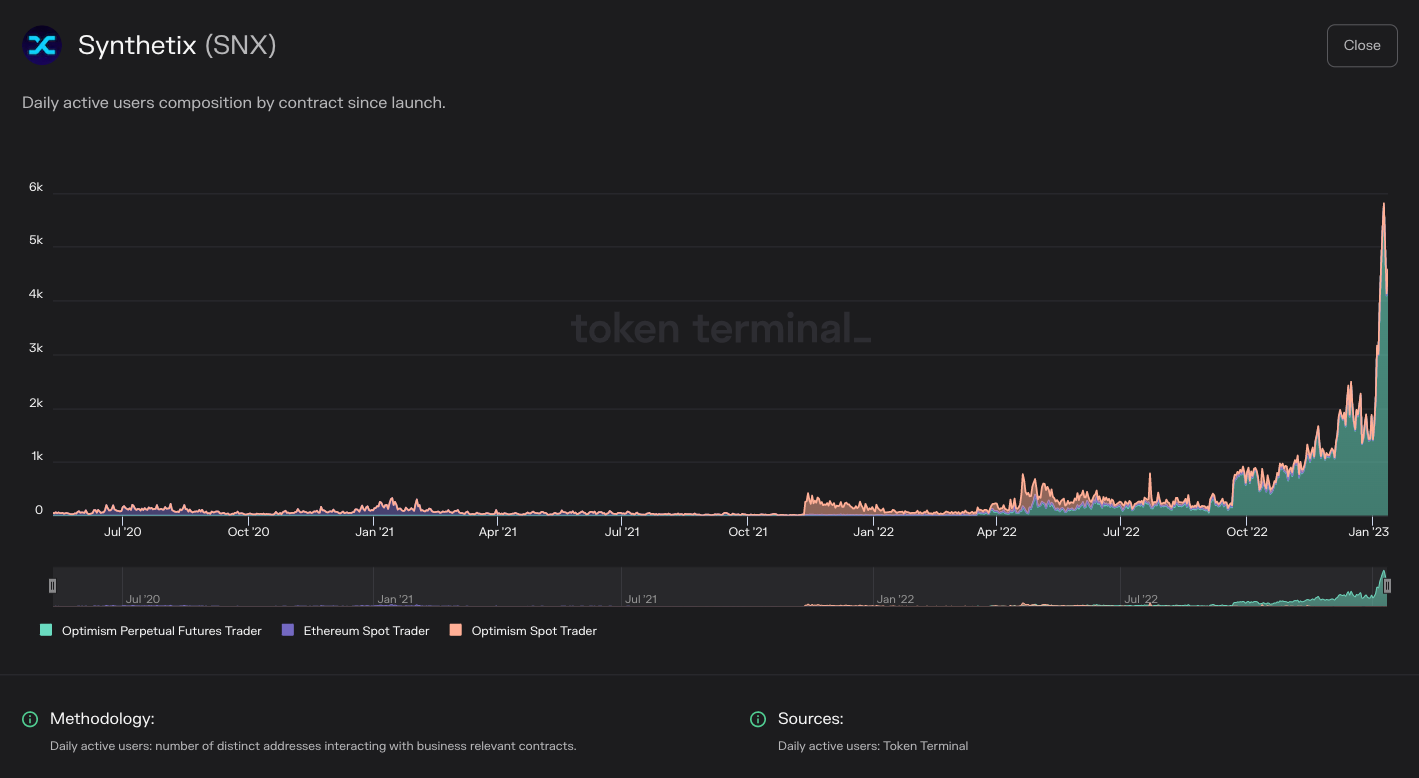Click the token terminal watermark in the chart
The image size is (1419, 778).
pyautogui.click(x=719, y=328)
